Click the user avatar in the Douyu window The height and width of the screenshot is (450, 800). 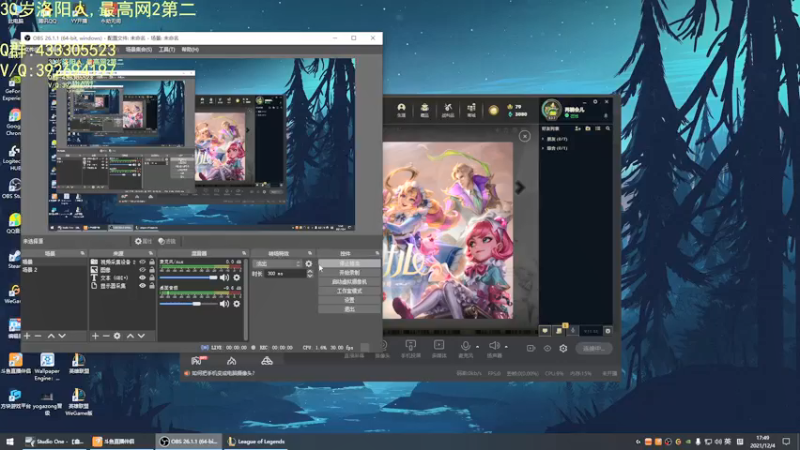tap(551, 110)
